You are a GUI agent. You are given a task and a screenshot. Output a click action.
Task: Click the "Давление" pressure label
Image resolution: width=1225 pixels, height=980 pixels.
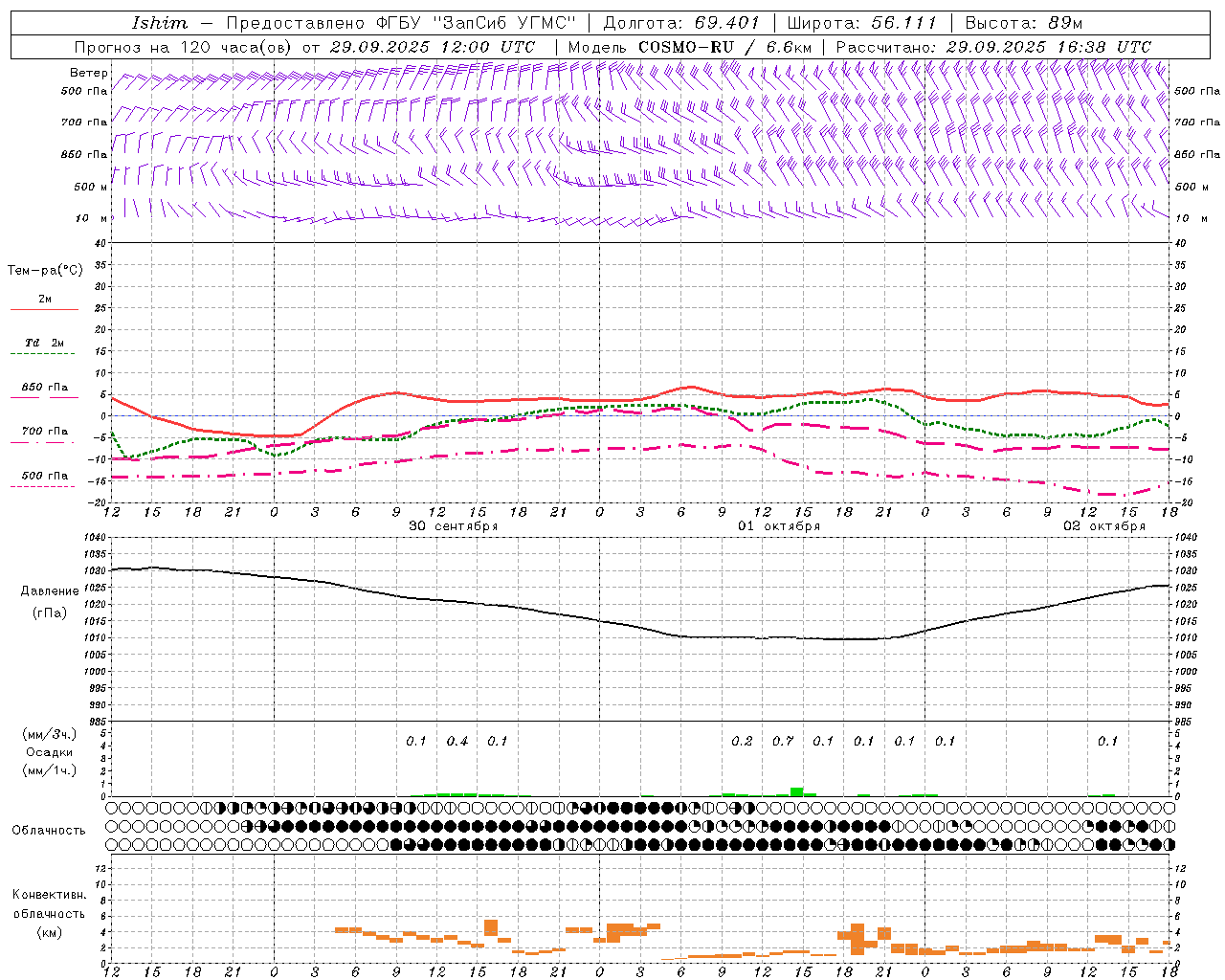click(49, 591)
